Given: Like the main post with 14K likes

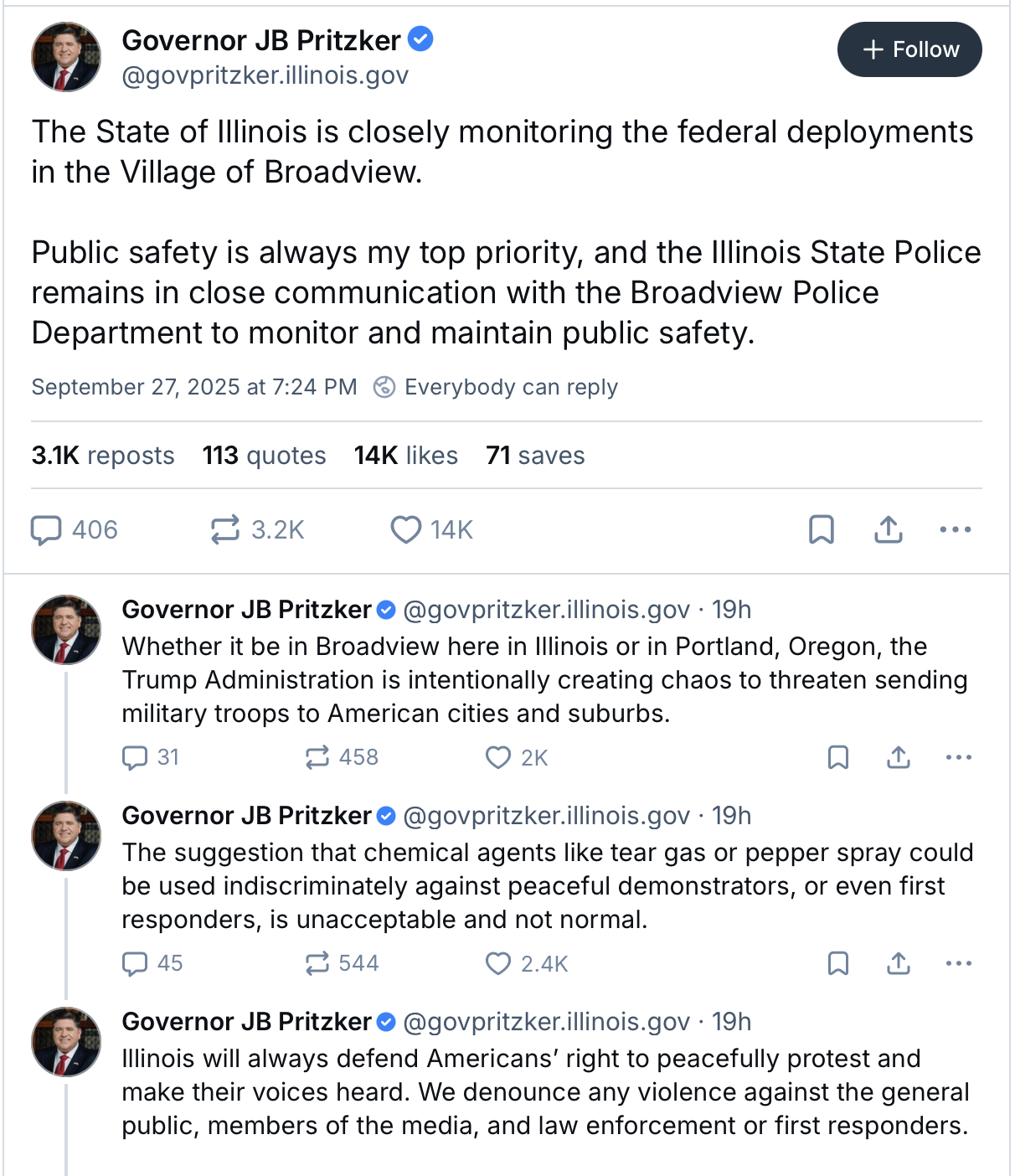Looking at the screenshot, I should coord(406,530).
